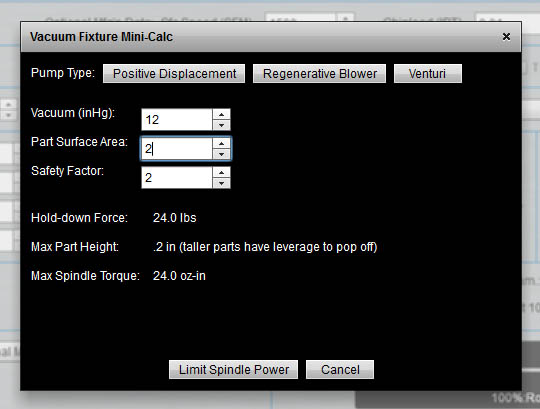
Task: Click the Hold-down Force label
Action: click(79, 218)
